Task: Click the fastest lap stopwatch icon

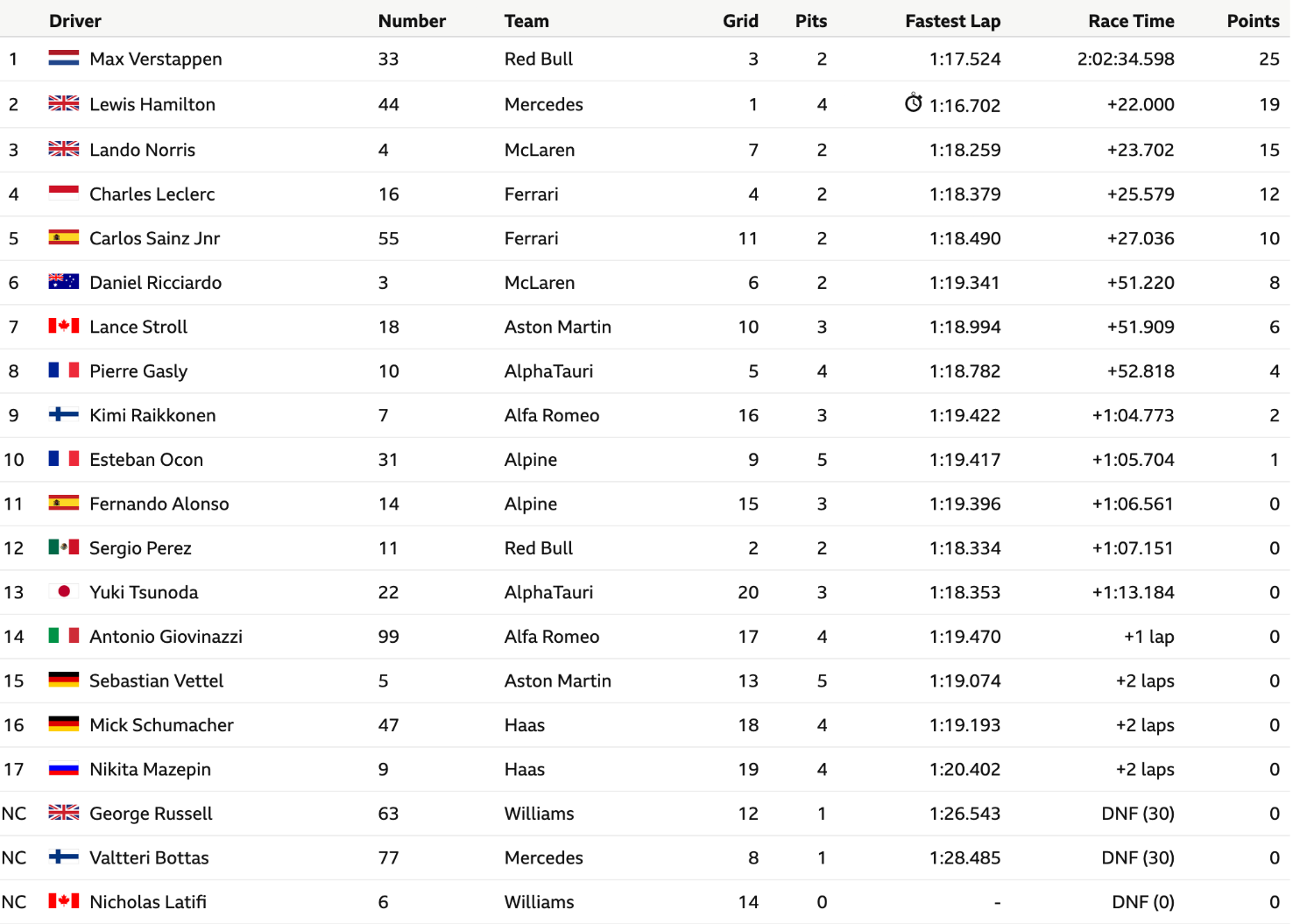Action: pyautogui.click(x=913, y=103)
